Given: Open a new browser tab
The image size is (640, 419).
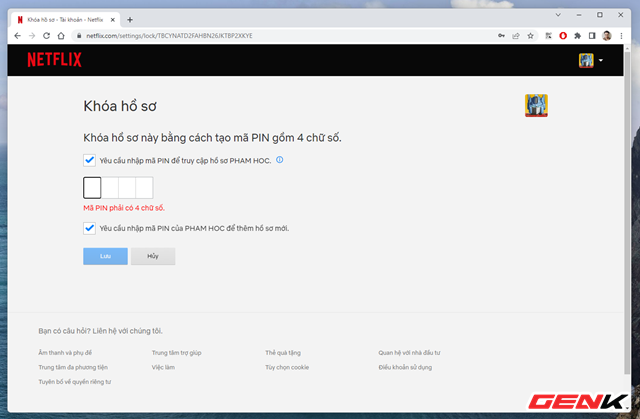Looking at the screenshot, I should [130, 20].
